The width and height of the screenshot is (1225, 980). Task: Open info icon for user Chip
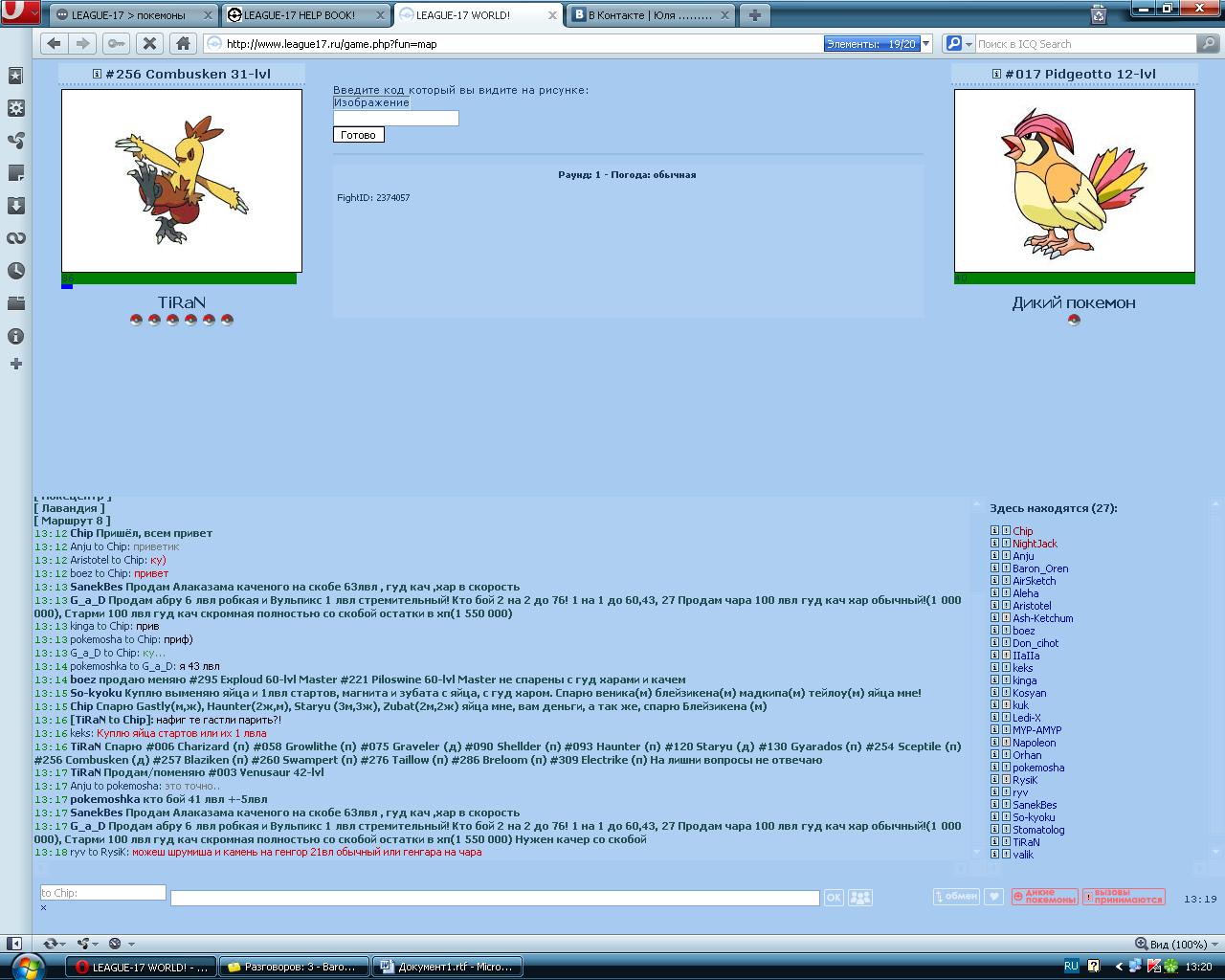(x=994, y=530)
